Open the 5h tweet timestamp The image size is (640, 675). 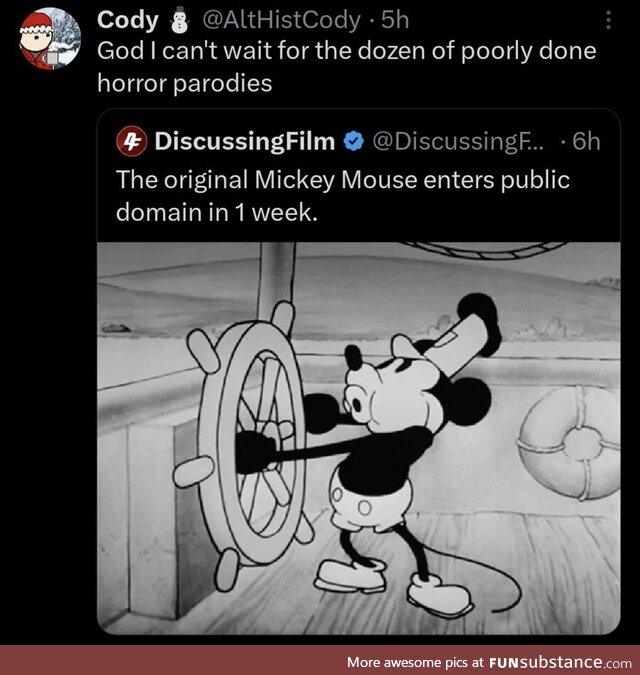(395, 20)
